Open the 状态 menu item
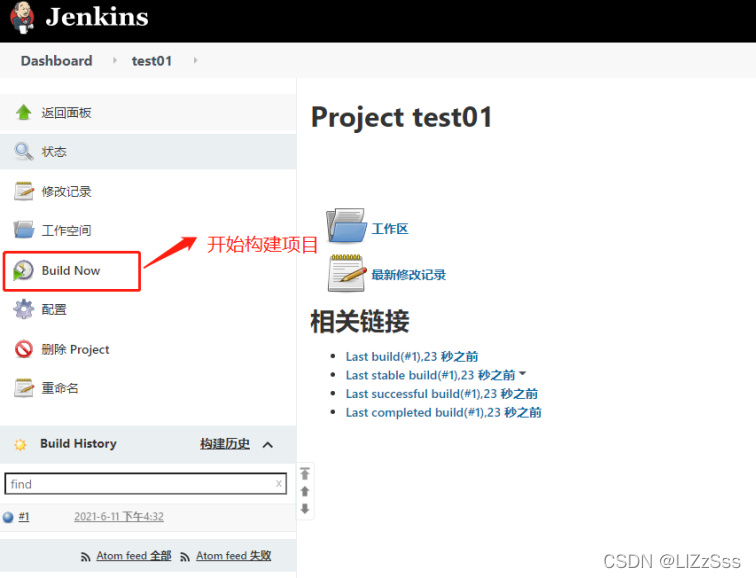756x578 pixels. pyautogui.click(x=54, y=152)
